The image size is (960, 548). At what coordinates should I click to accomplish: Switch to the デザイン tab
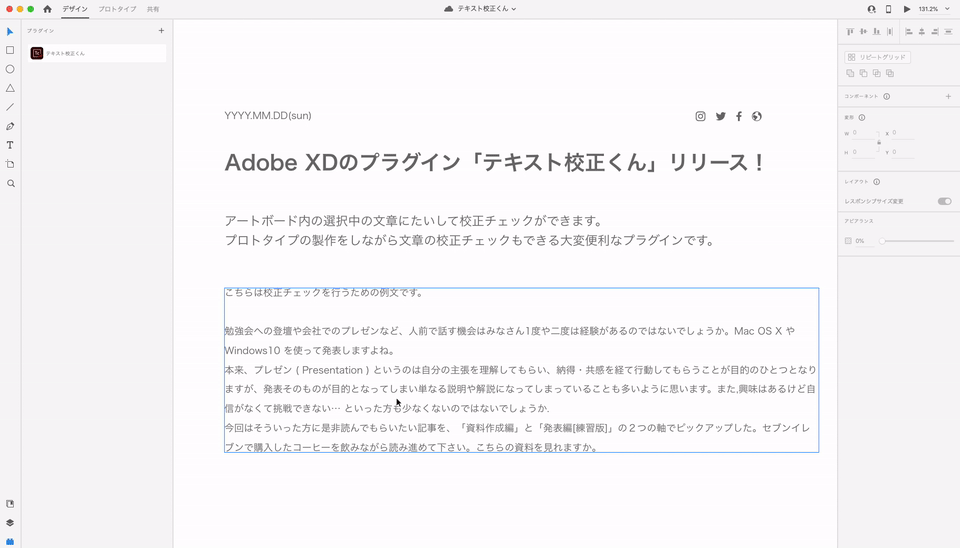click(x=75, y=9)
